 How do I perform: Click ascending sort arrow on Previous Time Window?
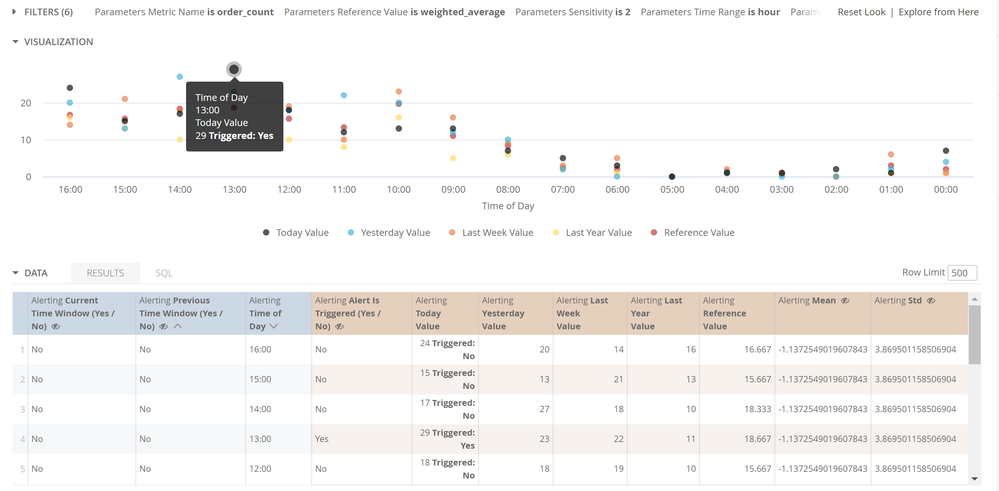(x=177, y=326)
